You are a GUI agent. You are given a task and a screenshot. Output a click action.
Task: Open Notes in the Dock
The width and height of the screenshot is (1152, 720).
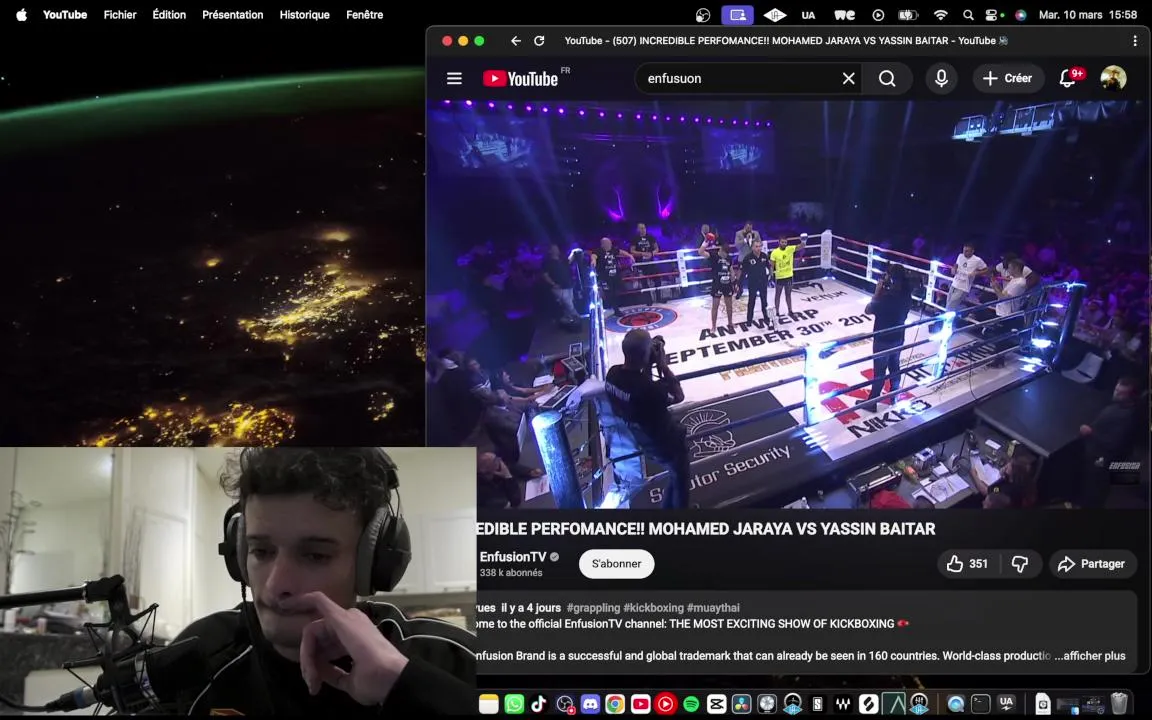[x=489, y=704]
